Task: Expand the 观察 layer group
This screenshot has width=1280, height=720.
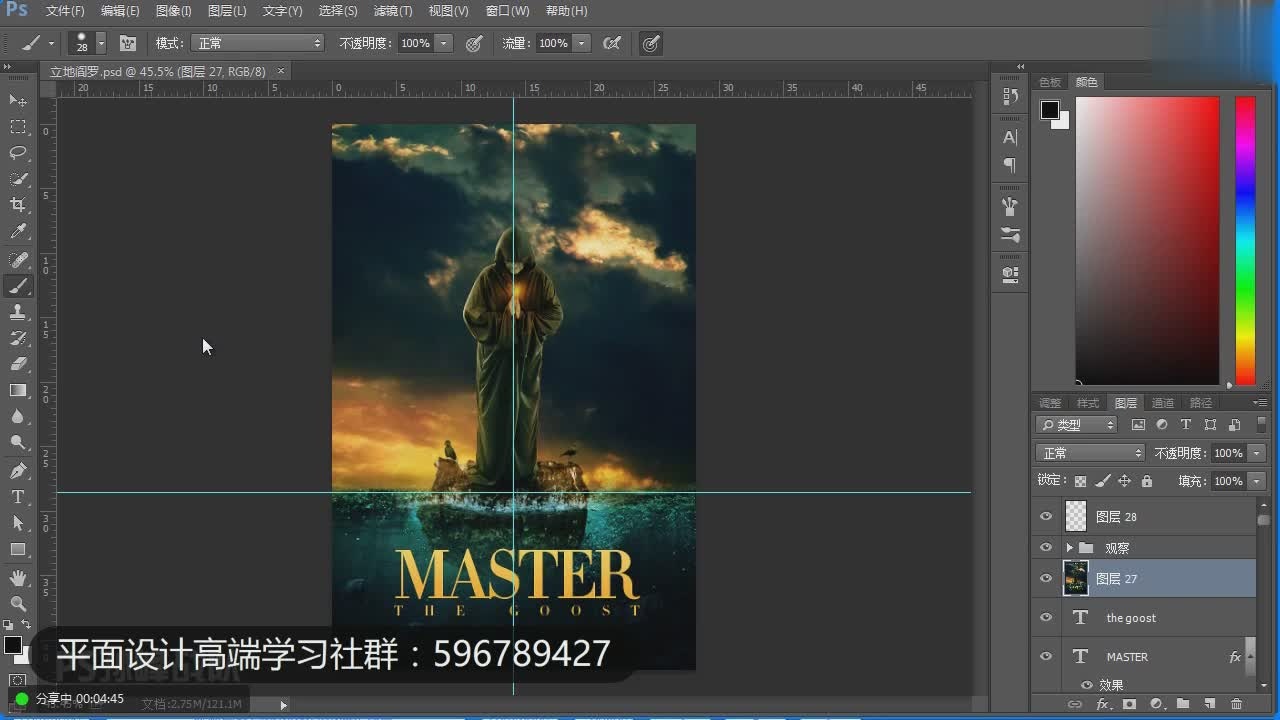Action: [1069, 548]
